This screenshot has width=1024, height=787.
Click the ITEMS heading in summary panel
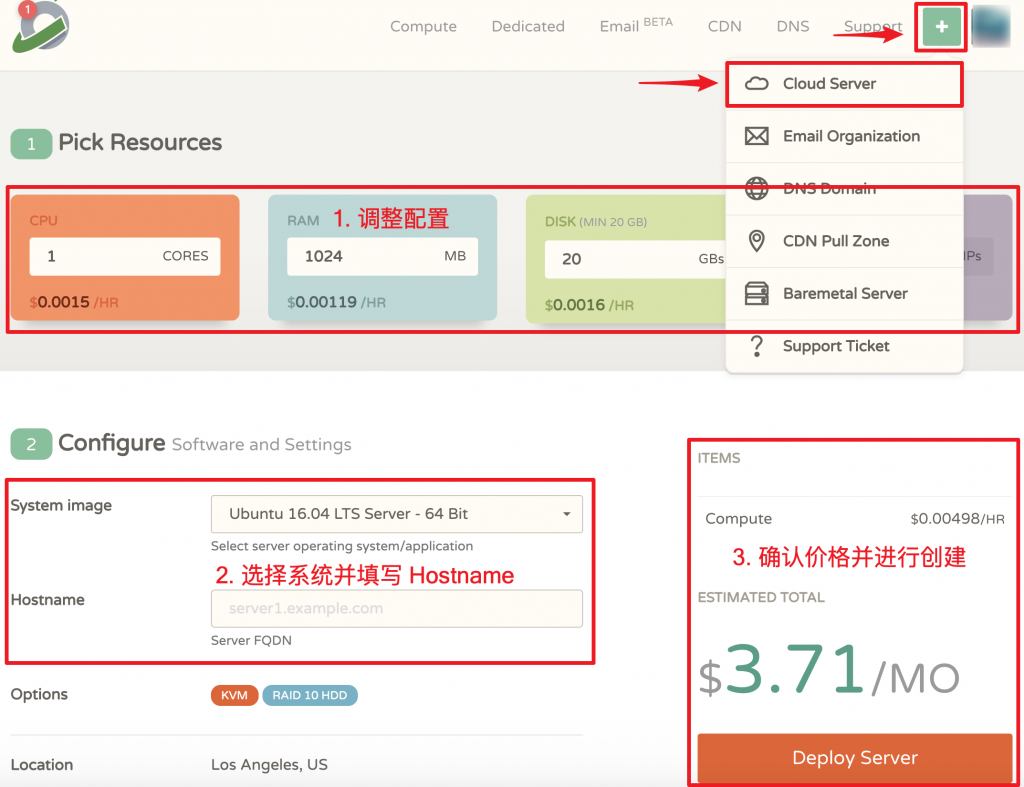click(718, 458)
